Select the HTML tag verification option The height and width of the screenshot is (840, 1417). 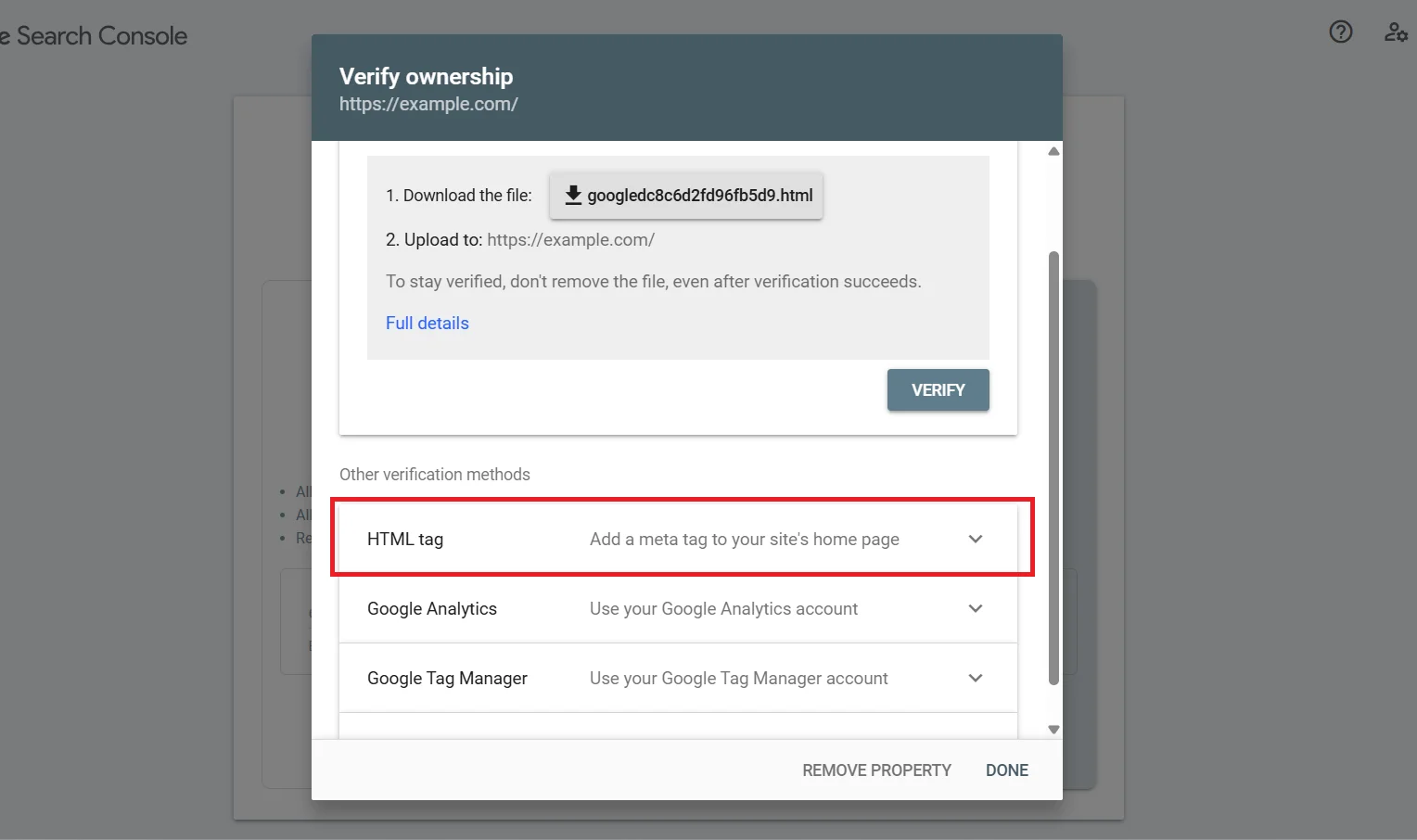[x=404, y=539]
